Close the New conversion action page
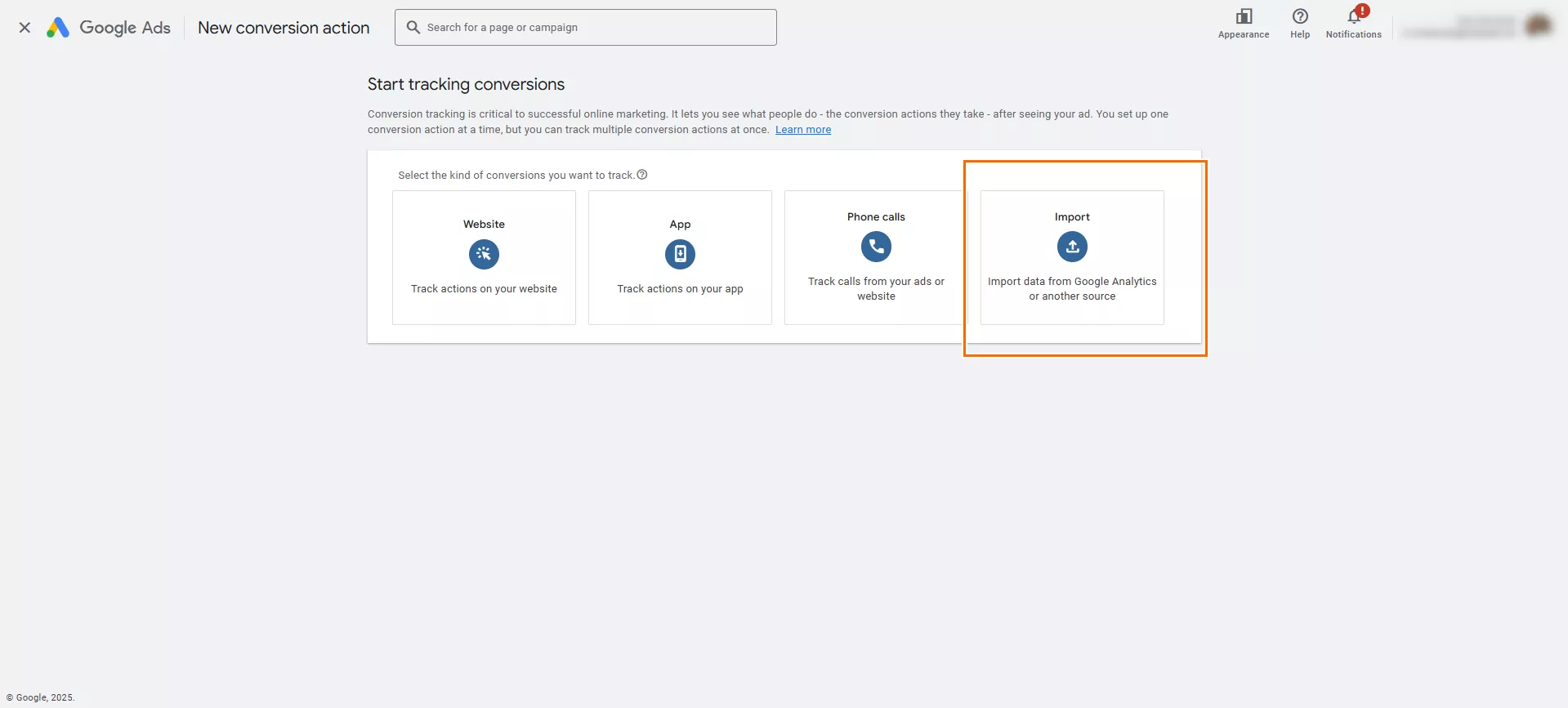 25,28
